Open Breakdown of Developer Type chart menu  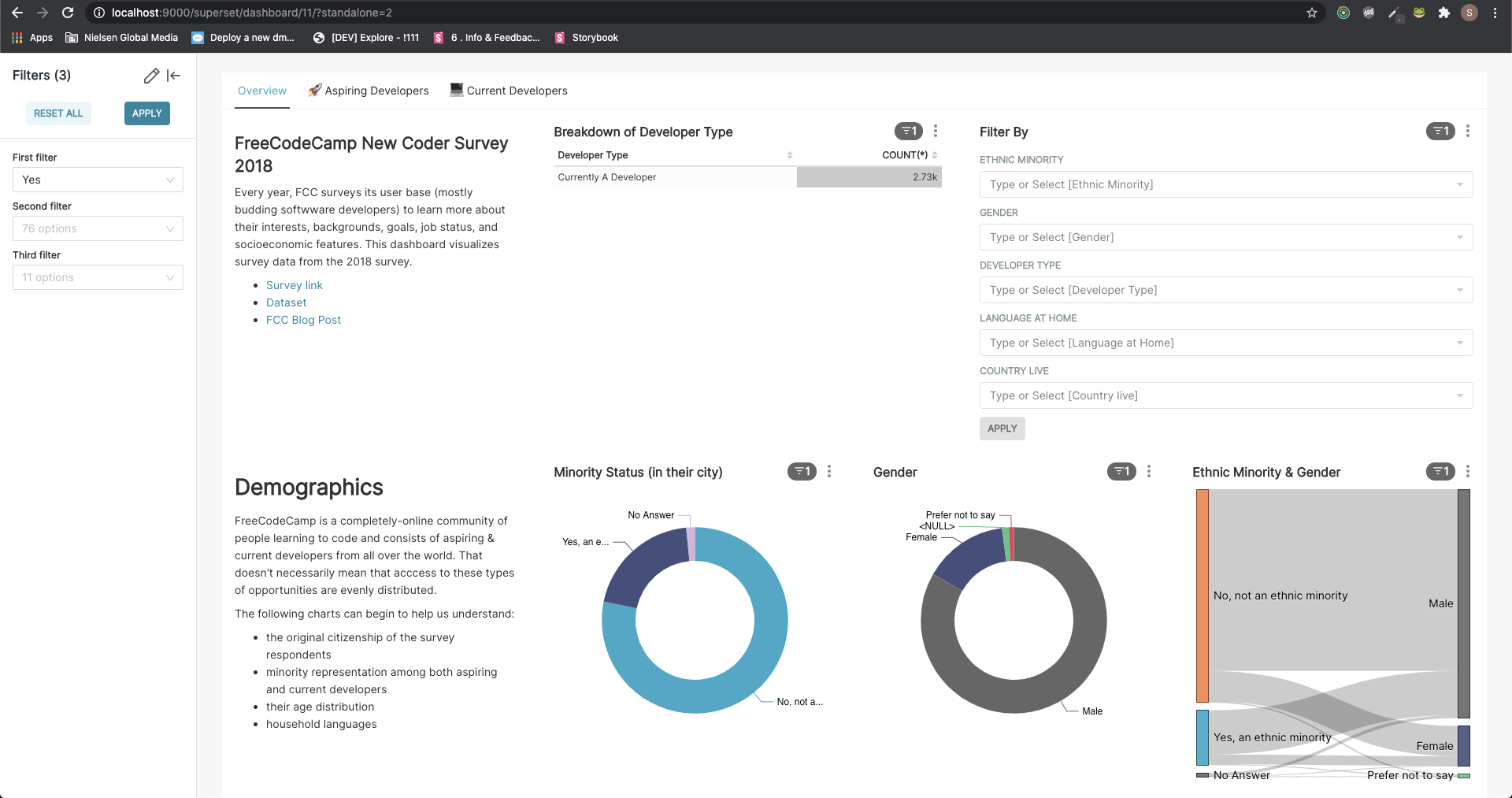click(936, 132)
